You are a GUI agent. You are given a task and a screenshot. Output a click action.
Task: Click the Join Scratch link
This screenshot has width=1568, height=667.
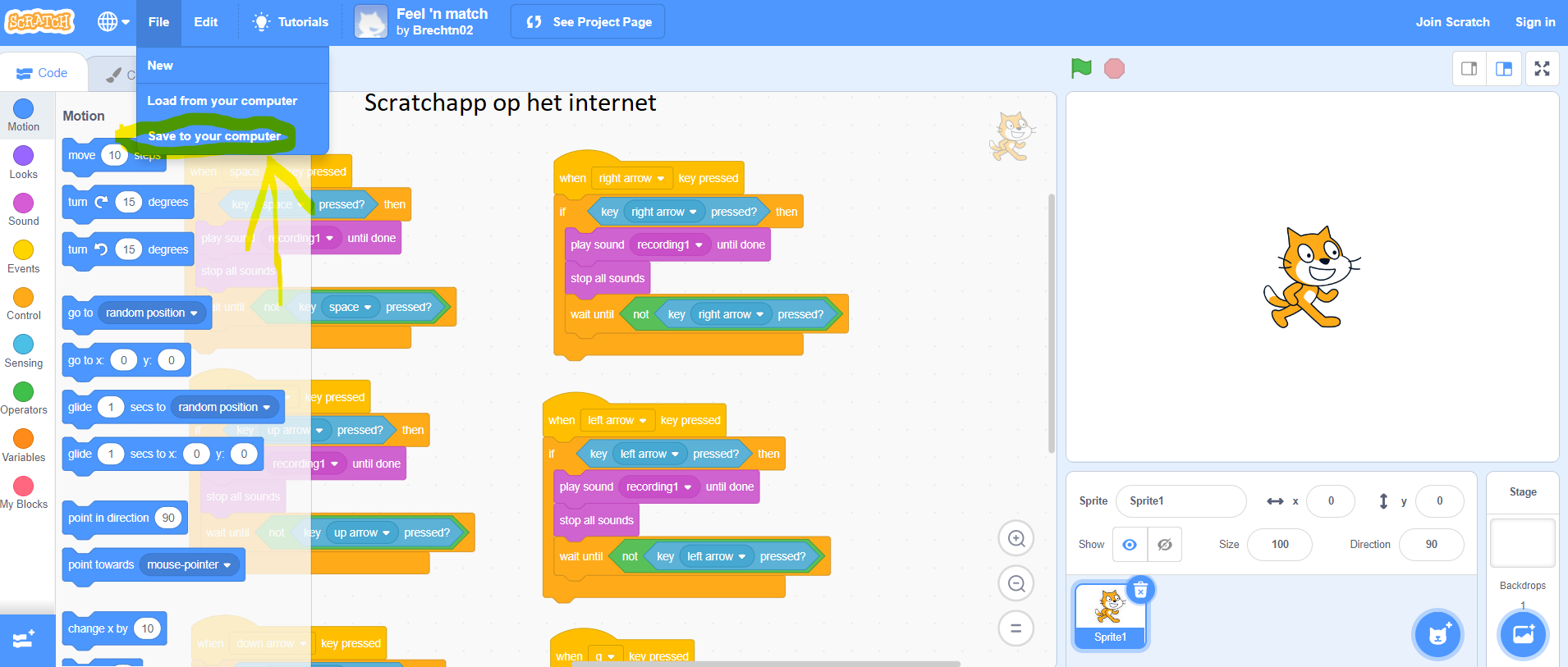tap(1452, 22)
